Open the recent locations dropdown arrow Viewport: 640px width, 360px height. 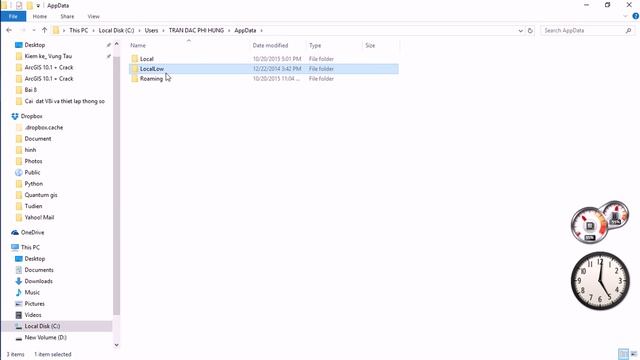coord(34,31)
